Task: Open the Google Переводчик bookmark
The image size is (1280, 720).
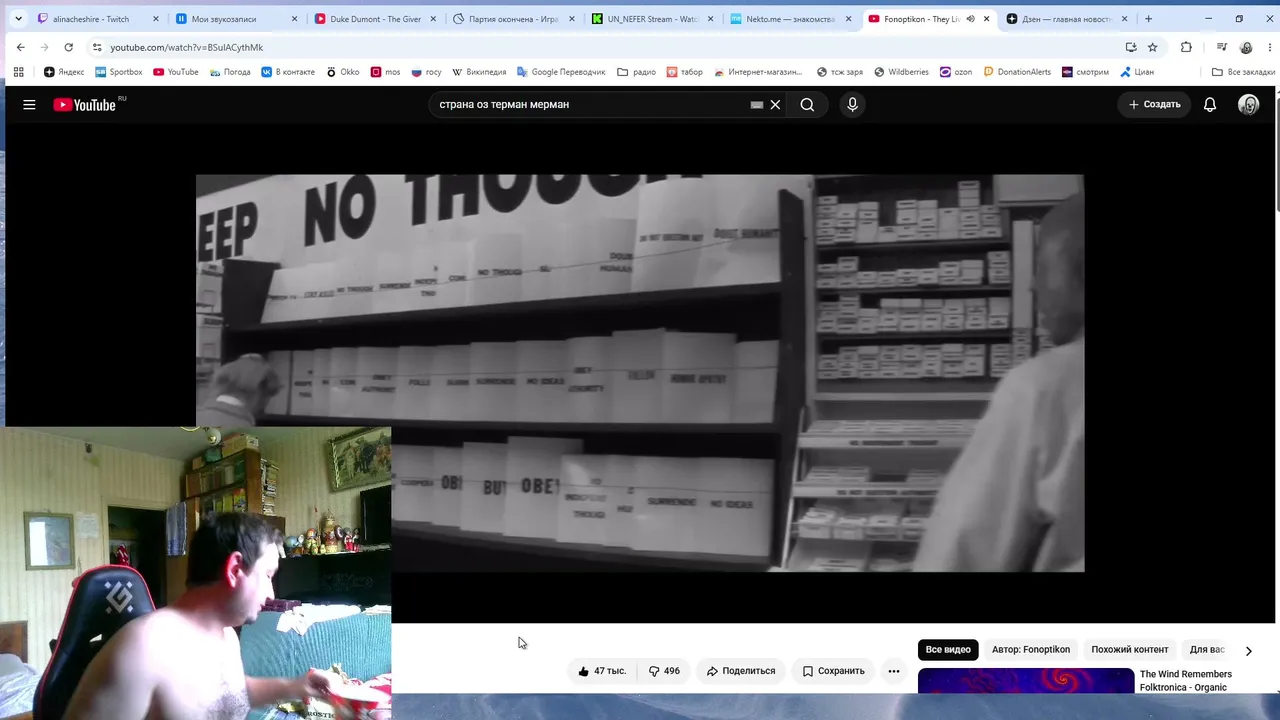Action: point(561,72)
